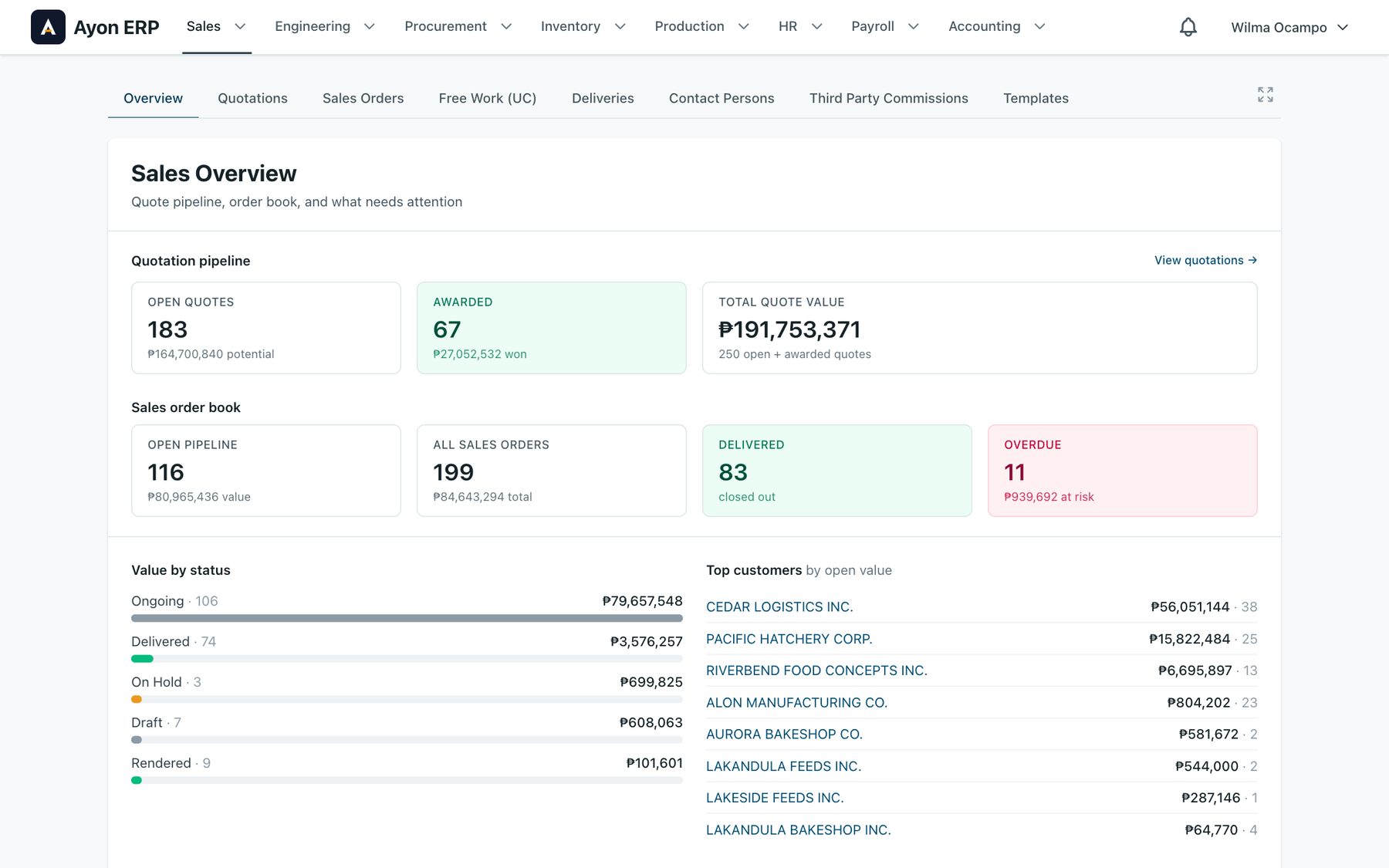The height and width of the screenshot is (868, 1389).
Task: Switch to the Quotations tab
Action: click(x=252, y=99)
